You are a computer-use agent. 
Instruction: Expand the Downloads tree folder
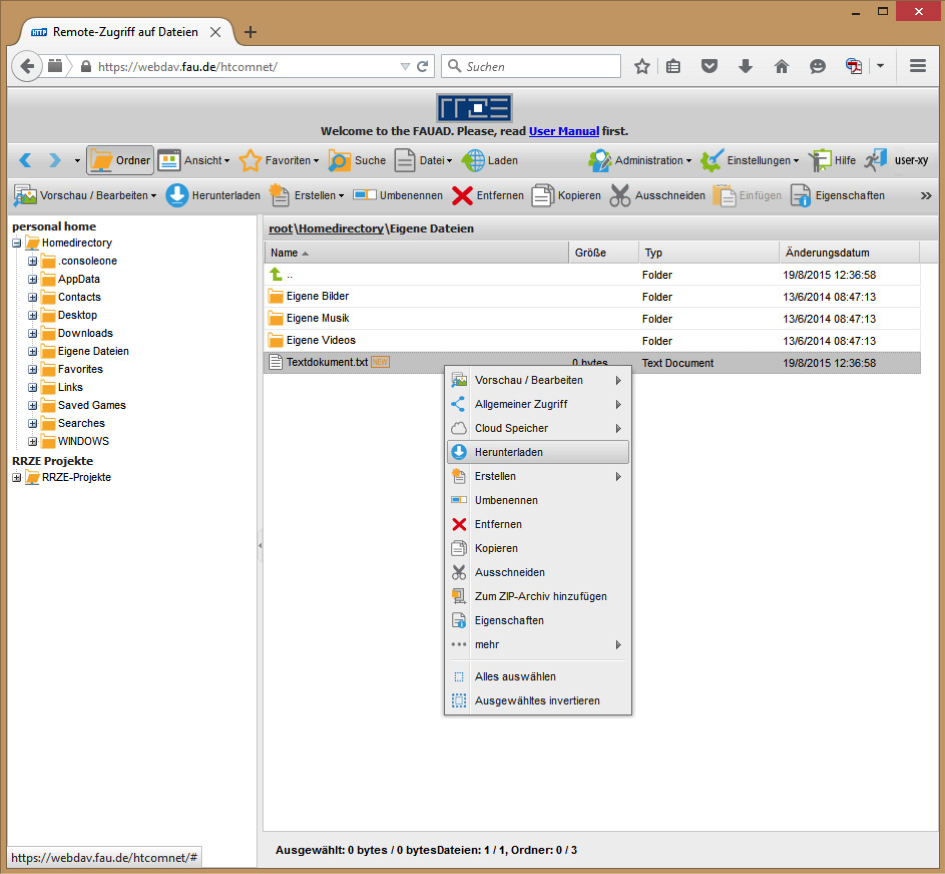tap(33, 333)
